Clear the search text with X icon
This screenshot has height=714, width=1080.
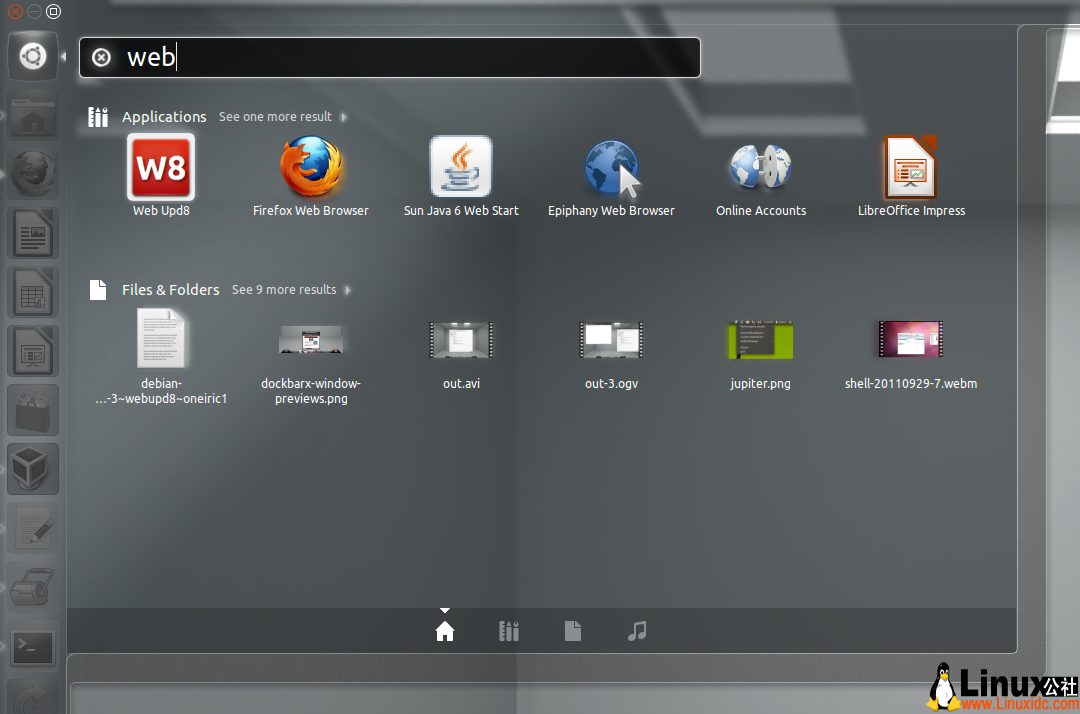click(101, 58)
